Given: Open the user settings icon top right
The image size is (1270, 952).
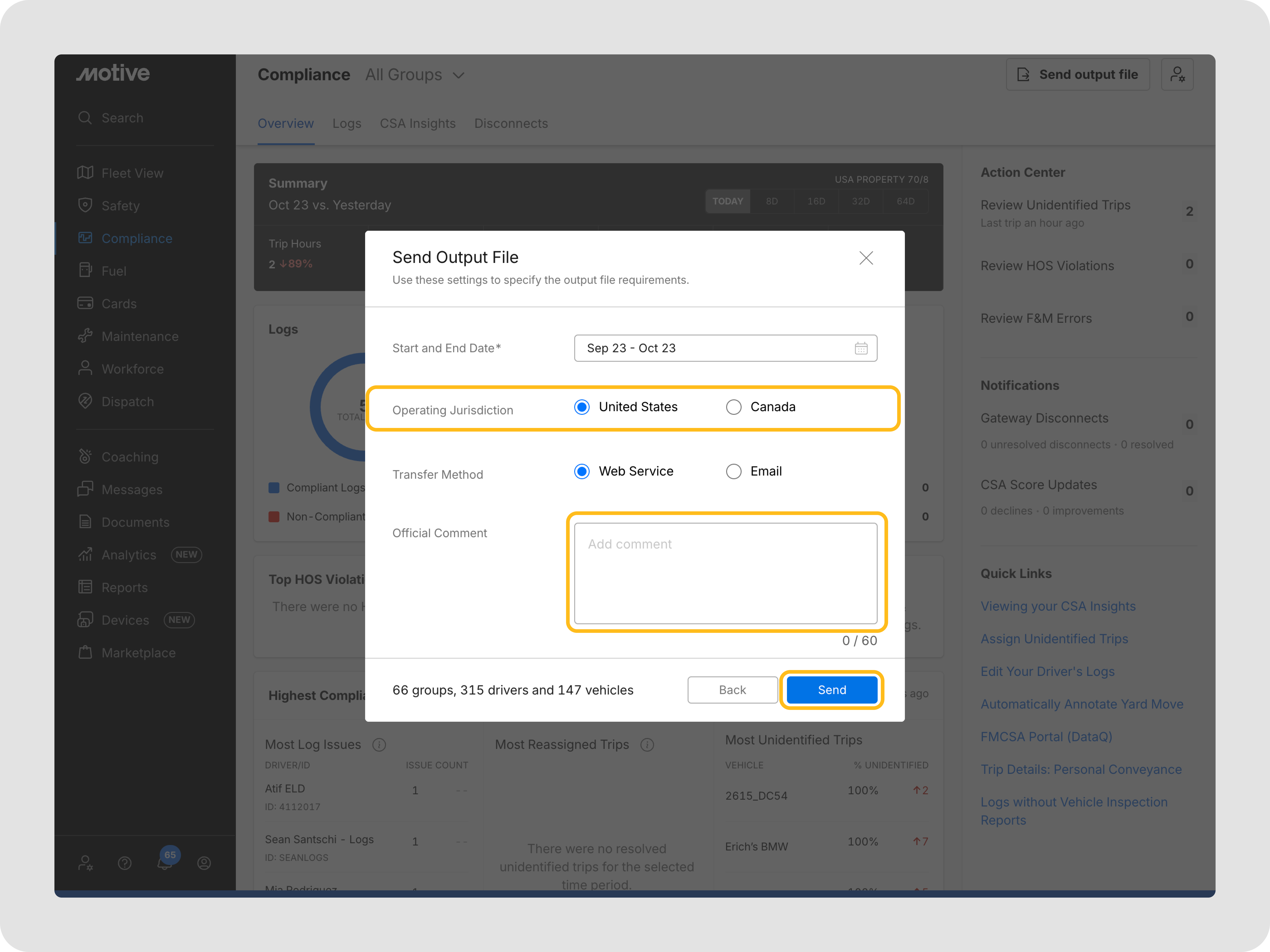Looking at the screenshot, I should [x=1177, y=75].
